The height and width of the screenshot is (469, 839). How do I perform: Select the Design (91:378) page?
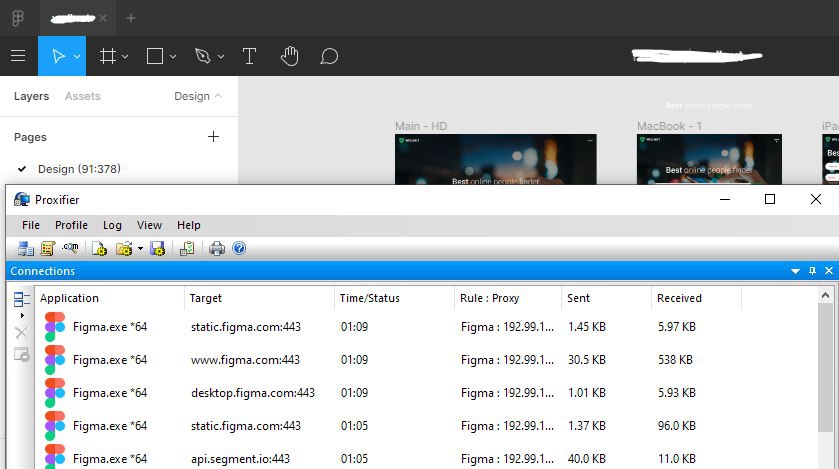click(x=79, y=169)
